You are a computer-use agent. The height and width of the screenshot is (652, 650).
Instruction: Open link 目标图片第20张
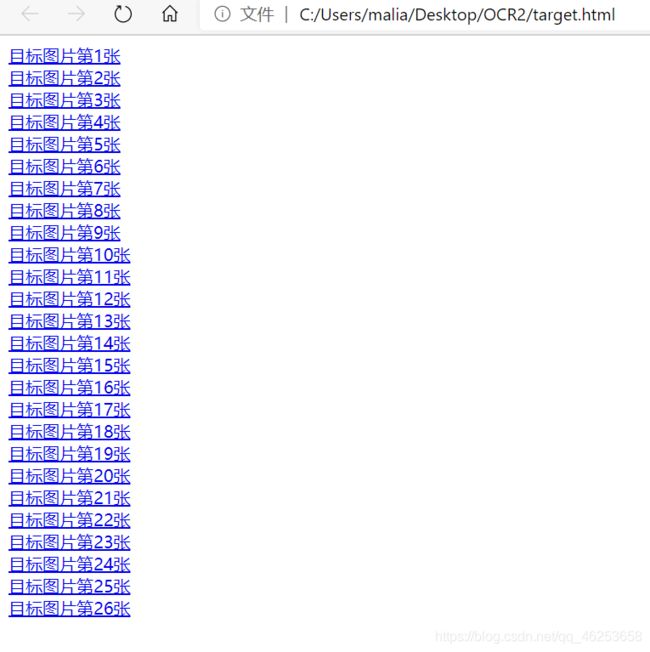[69, 476]
